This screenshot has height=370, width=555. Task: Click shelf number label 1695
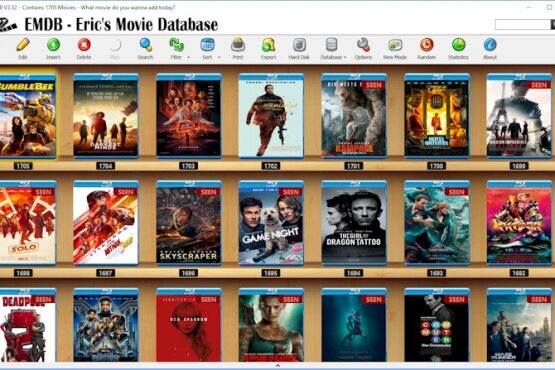tap(271, 273)
